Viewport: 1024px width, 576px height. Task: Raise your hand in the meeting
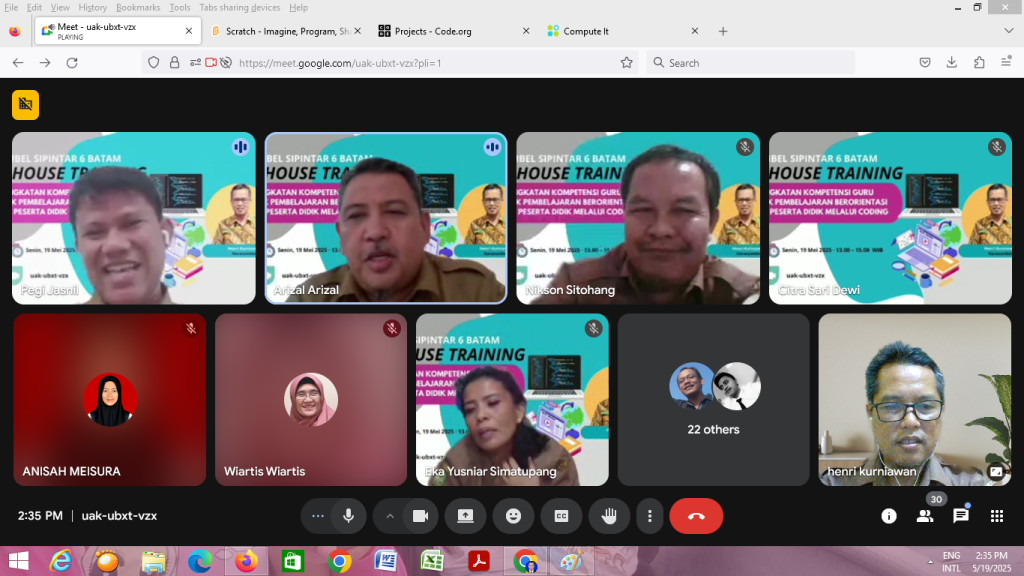609,516
